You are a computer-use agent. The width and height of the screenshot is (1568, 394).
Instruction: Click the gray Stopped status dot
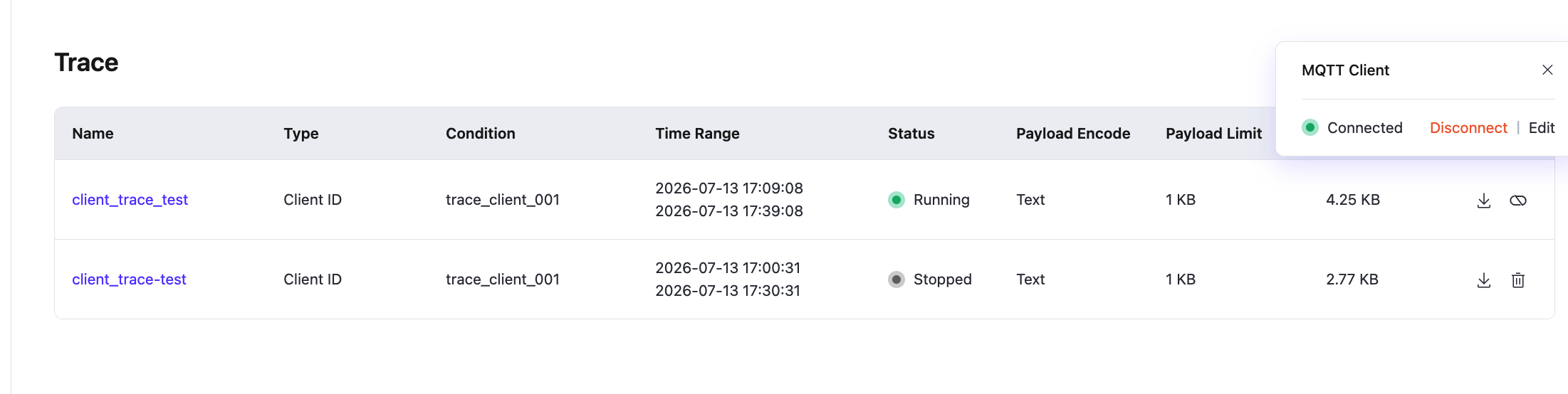pyautogui.click(x=897, y=279)
